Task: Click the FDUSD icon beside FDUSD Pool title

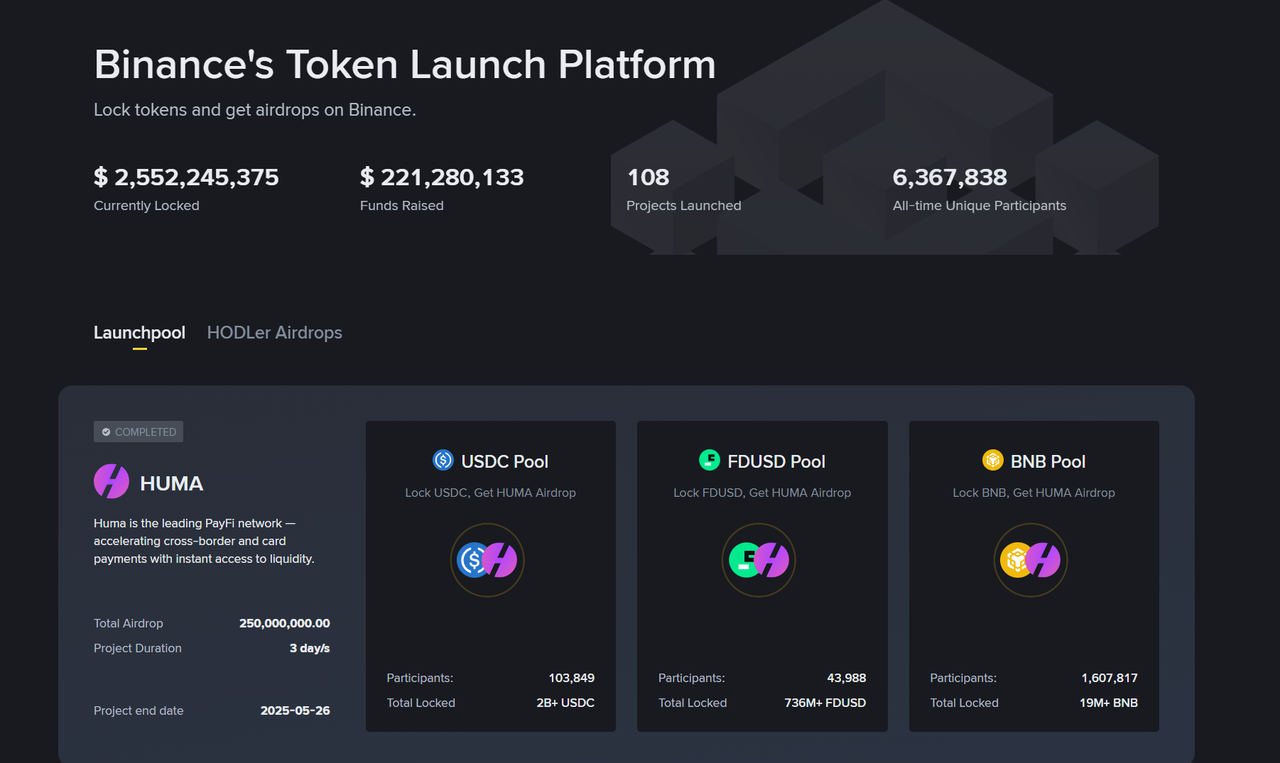Action: coord(709,460)
